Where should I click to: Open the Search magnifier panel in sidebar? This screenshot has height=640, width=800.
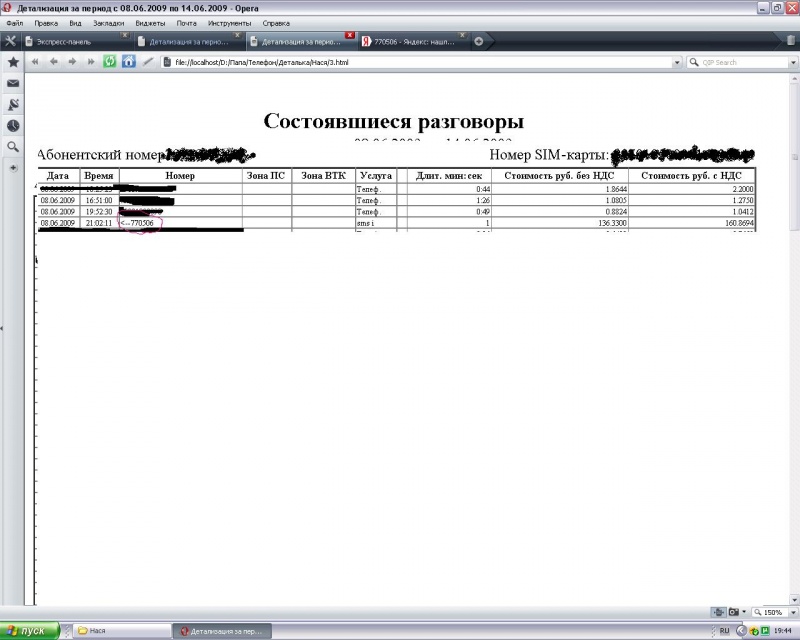pyautogui.click(x=13, y=147)
